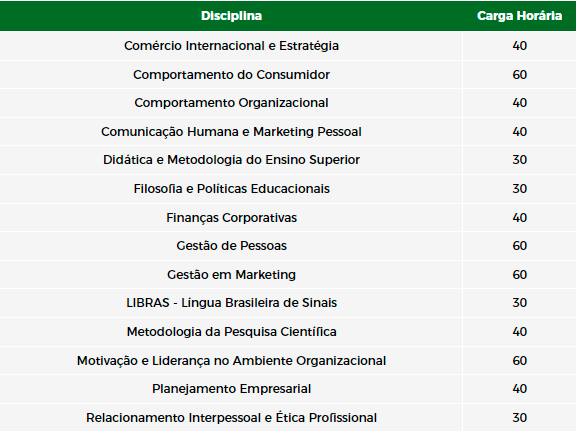Click Comunicação Humana e Marketing Pessoal
The image size is (576, 431).
[231, 132]
